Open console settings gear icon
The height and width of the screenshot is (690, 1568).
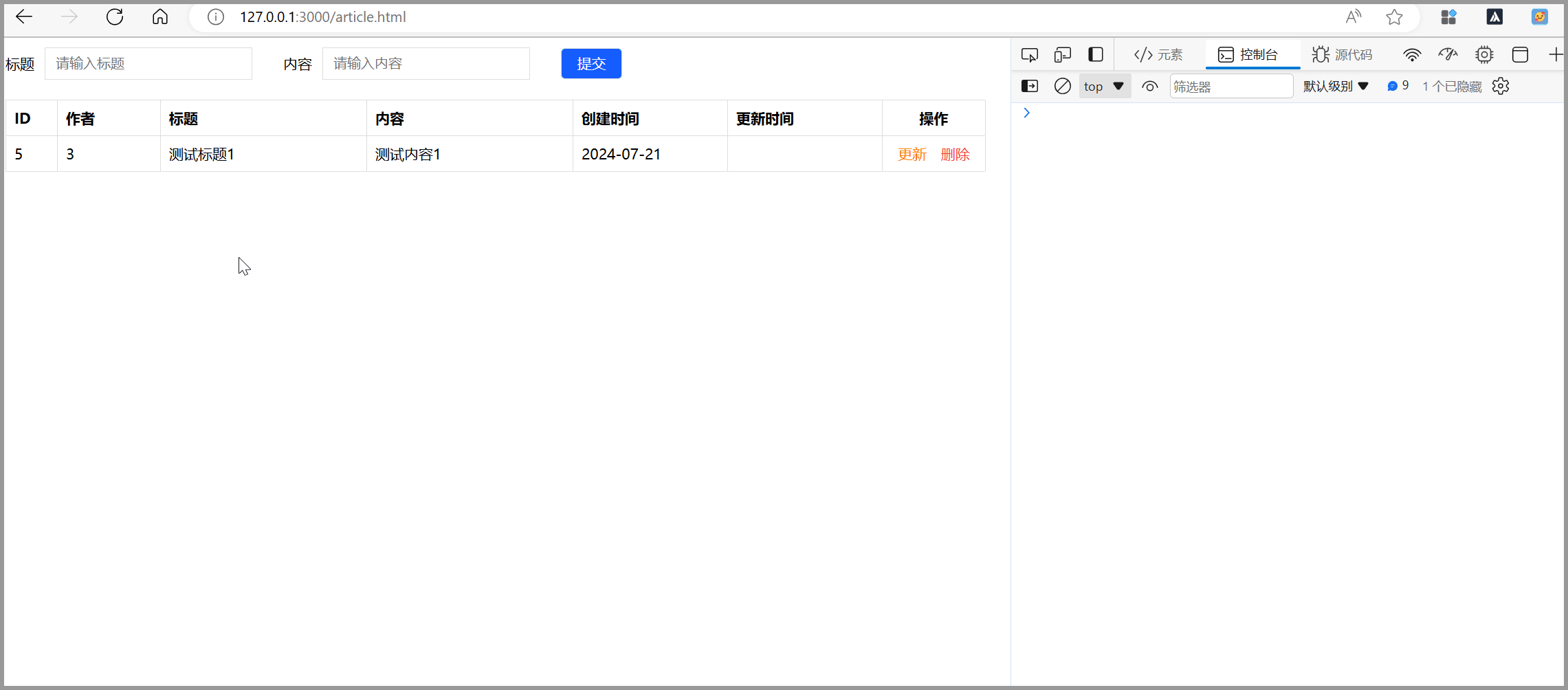[1501, 87]
